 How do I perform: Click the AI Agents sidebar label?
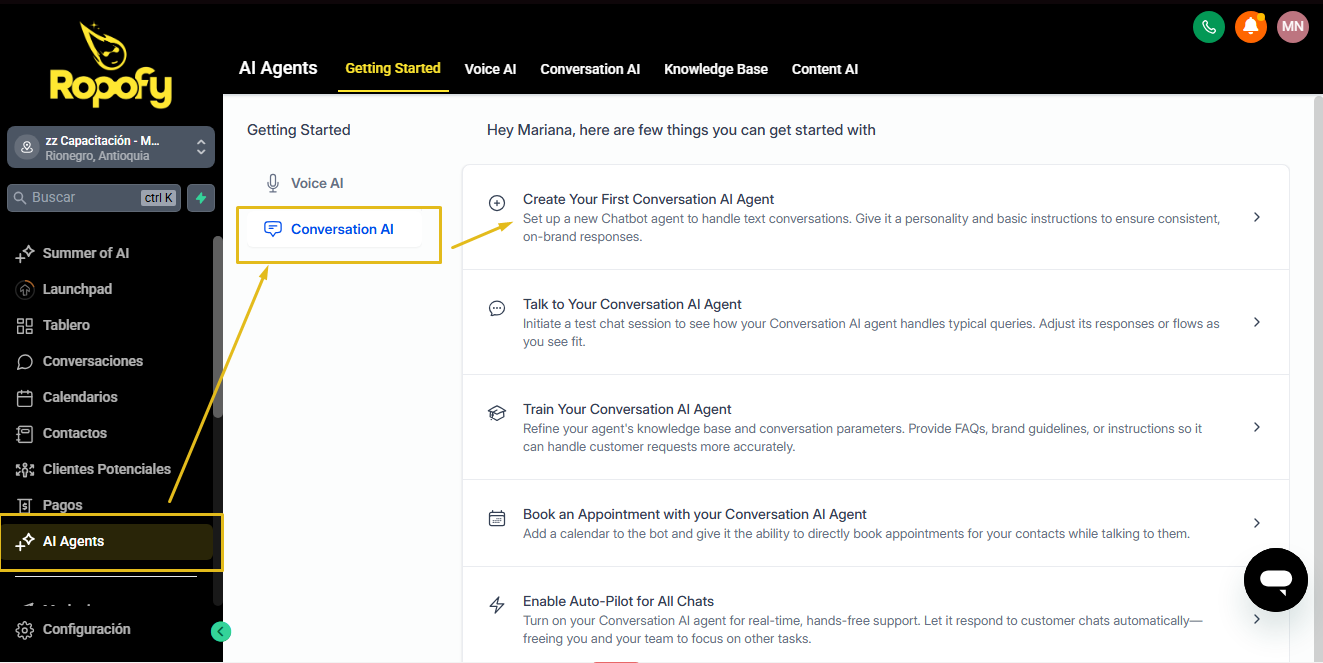pos(74,542)
